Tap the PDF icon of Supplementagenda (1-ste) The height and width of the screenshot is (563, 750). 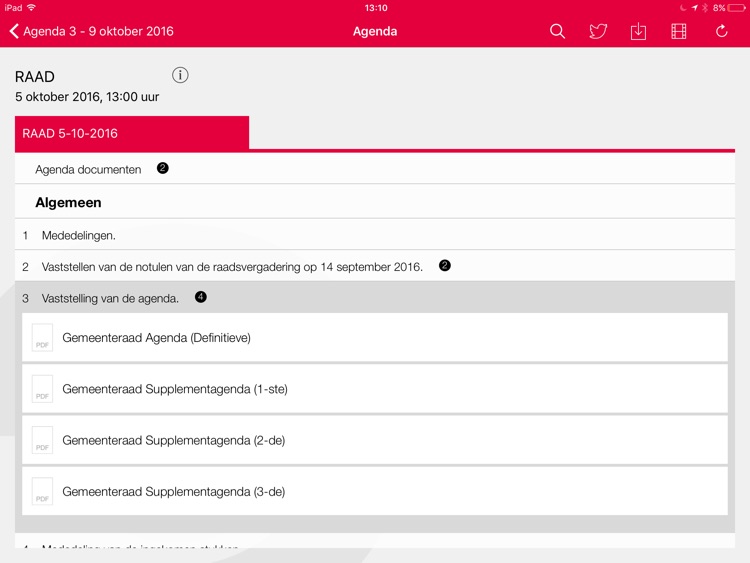click(42, 389)
